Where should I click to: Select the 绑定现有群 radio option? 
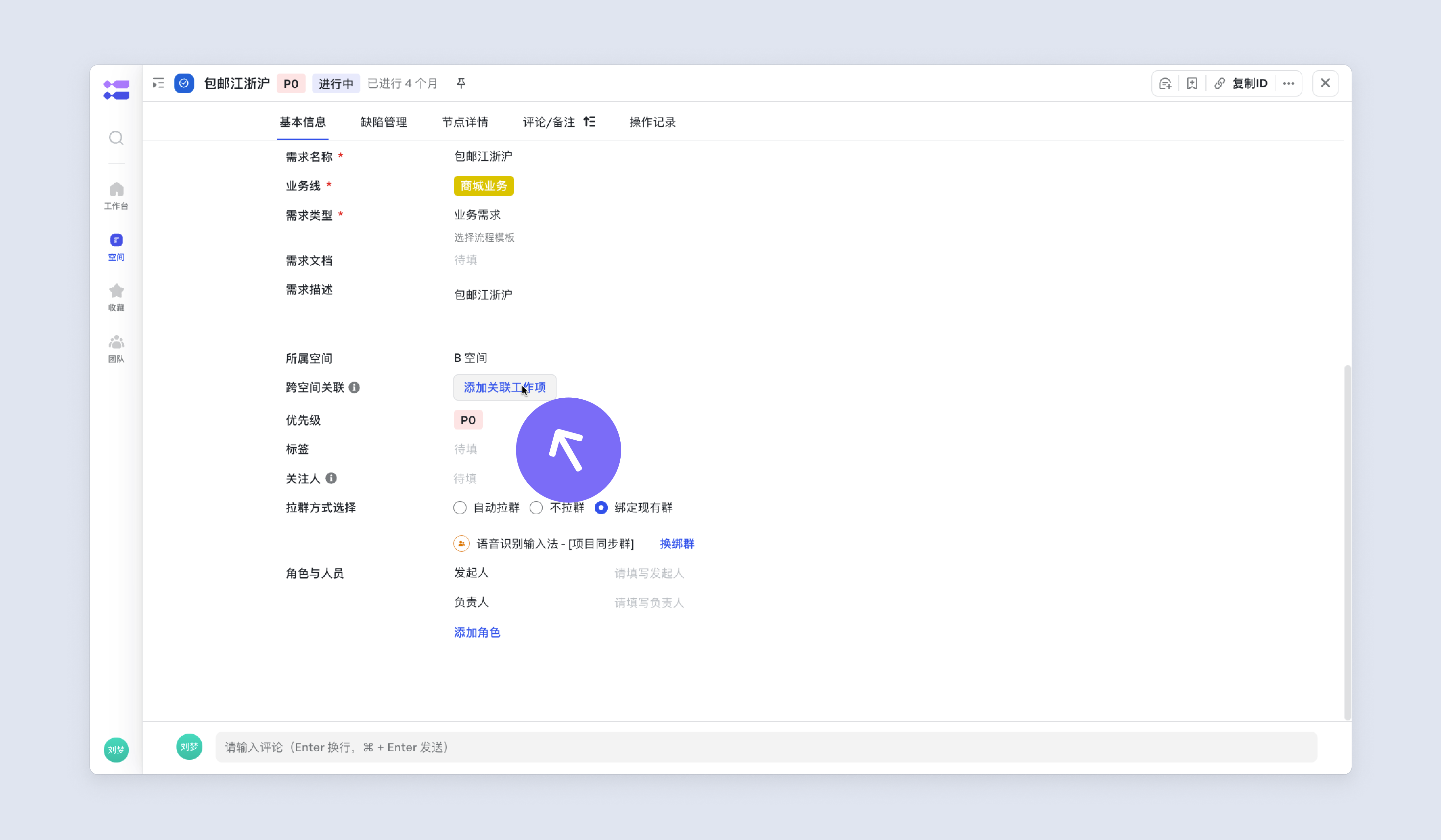tap(601, 507)
